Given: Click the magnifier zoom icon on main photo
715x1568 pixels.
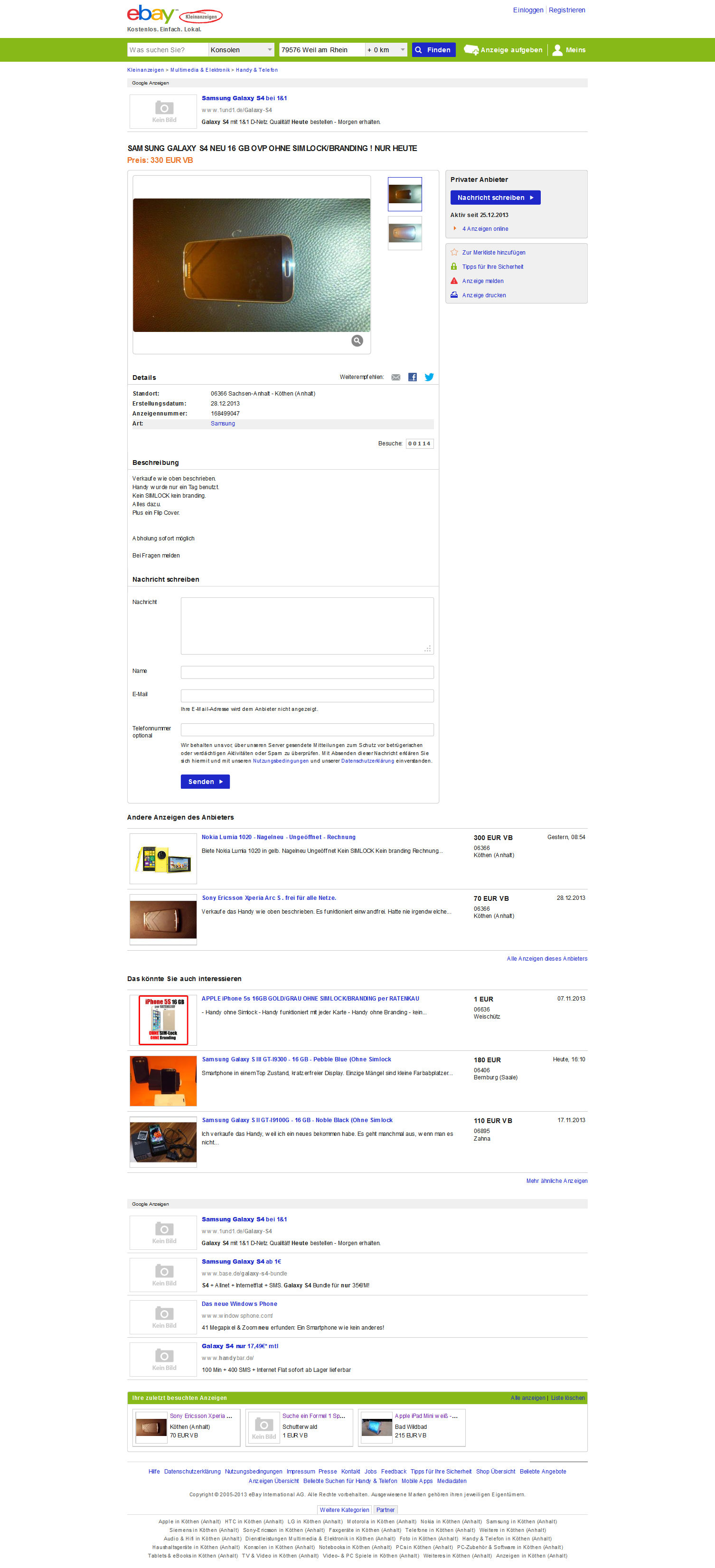Looking at the screenshot, I should click(x=357, y=341).
